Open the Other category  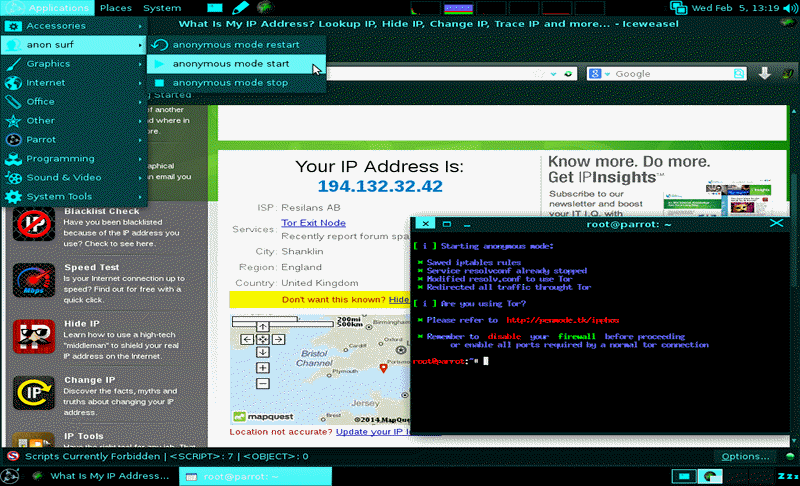(74, 120)
